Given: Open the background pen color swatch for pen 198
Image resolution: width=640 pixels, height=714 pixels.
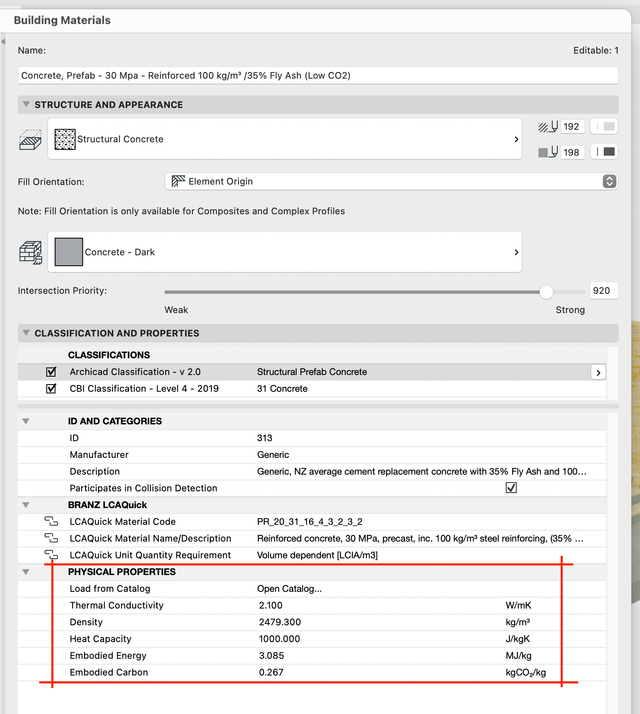Looking at the screenshot, I should [604, 152].
